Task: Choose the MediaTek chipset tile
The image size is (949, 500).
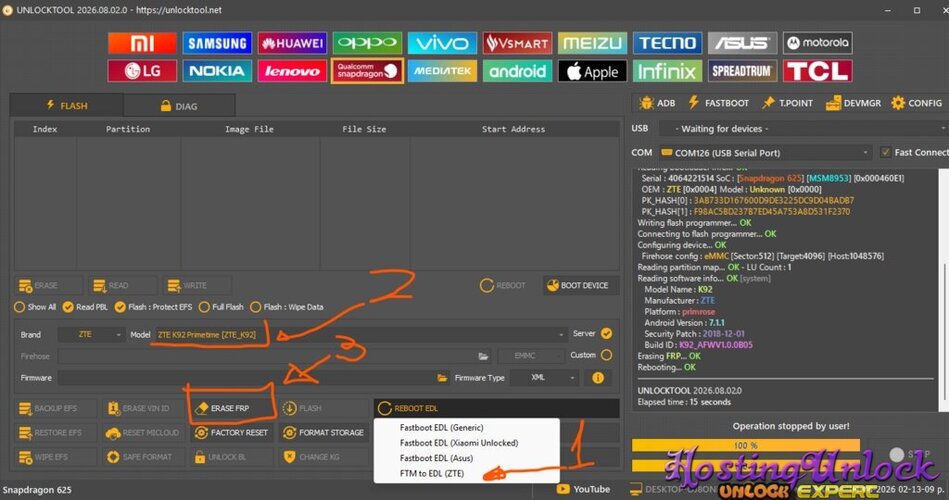Action: point(442,71)
